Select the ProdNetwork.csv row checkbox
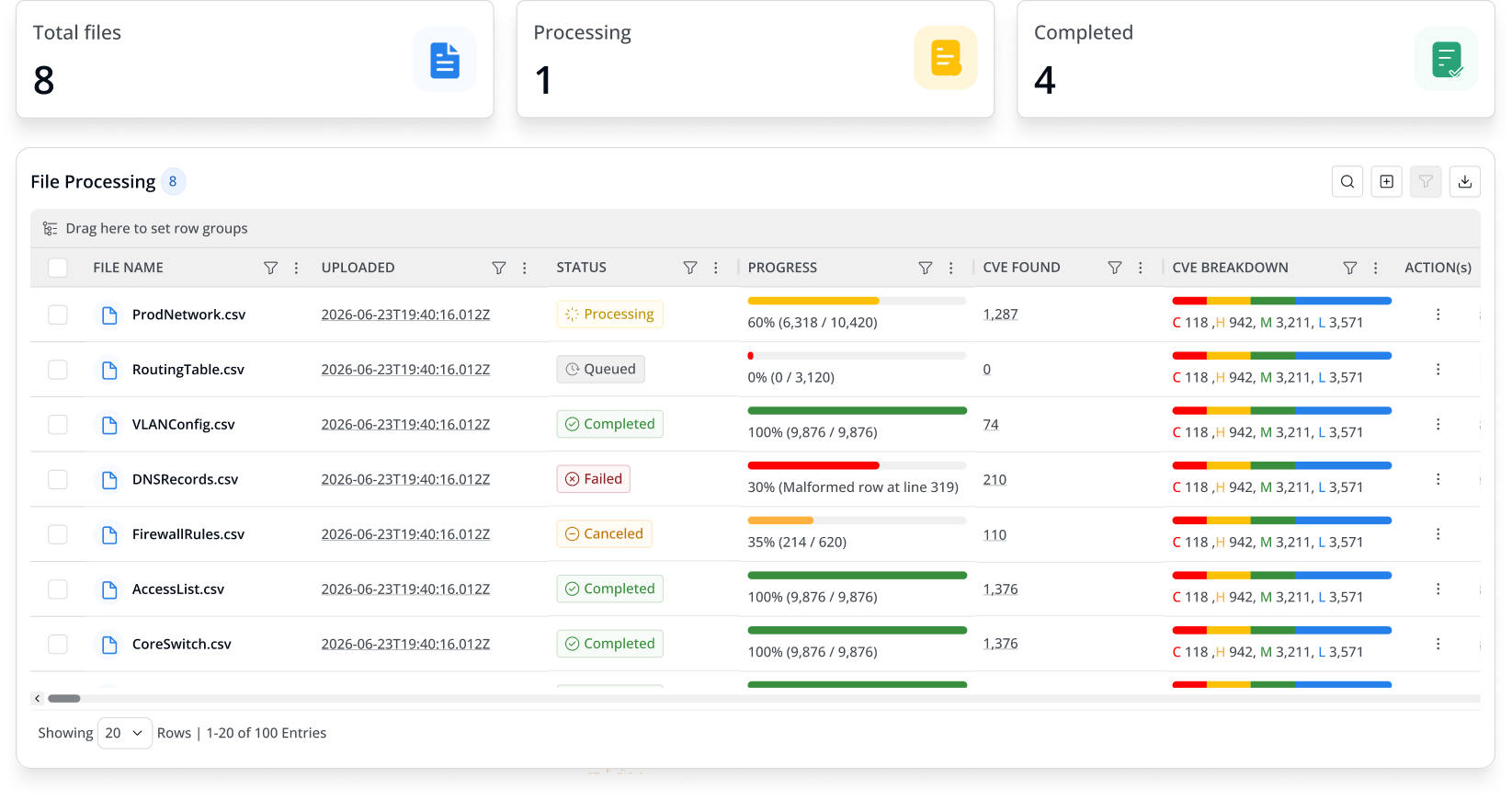1512x801 pixels. tap(58, 315)
